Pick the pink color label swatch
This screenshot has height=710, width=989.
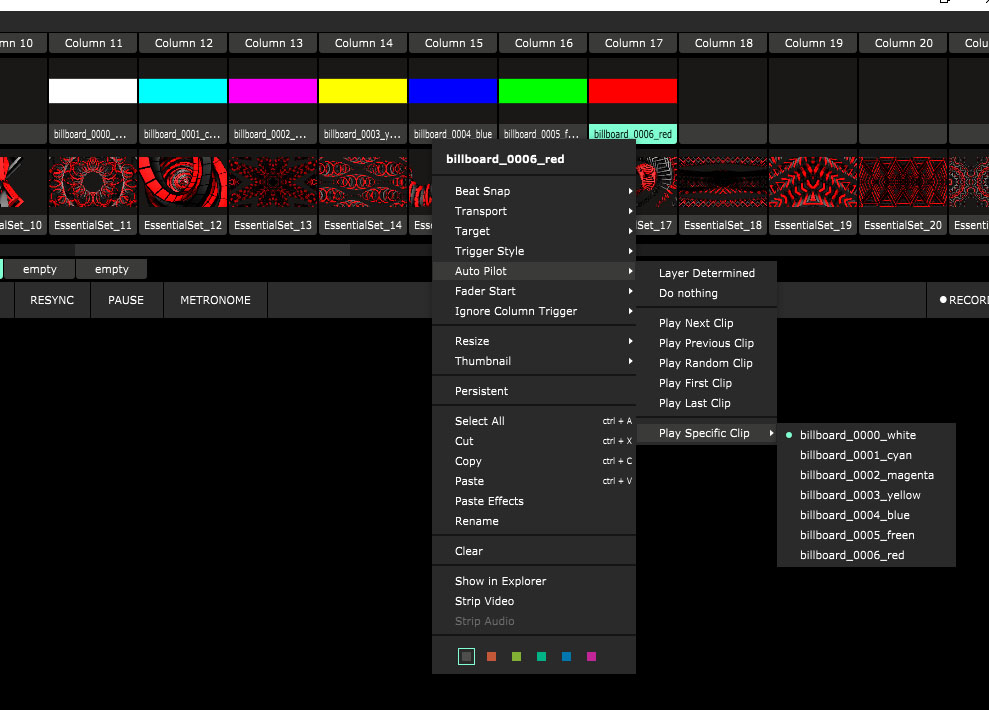[591, 657]
